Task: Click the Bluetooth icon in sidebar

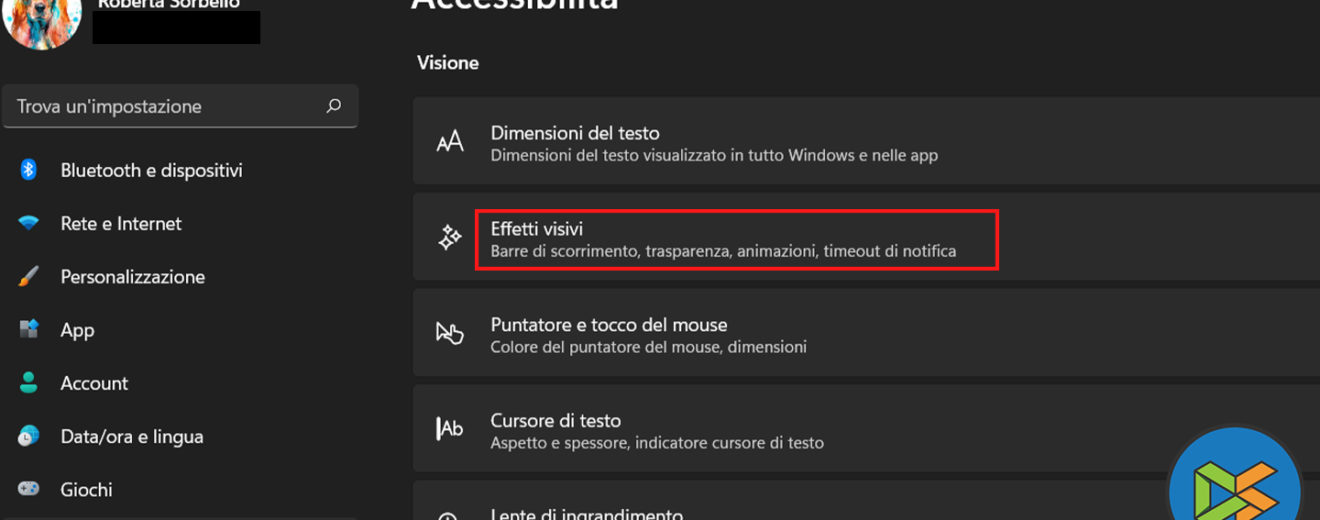Action: (29, 170)
